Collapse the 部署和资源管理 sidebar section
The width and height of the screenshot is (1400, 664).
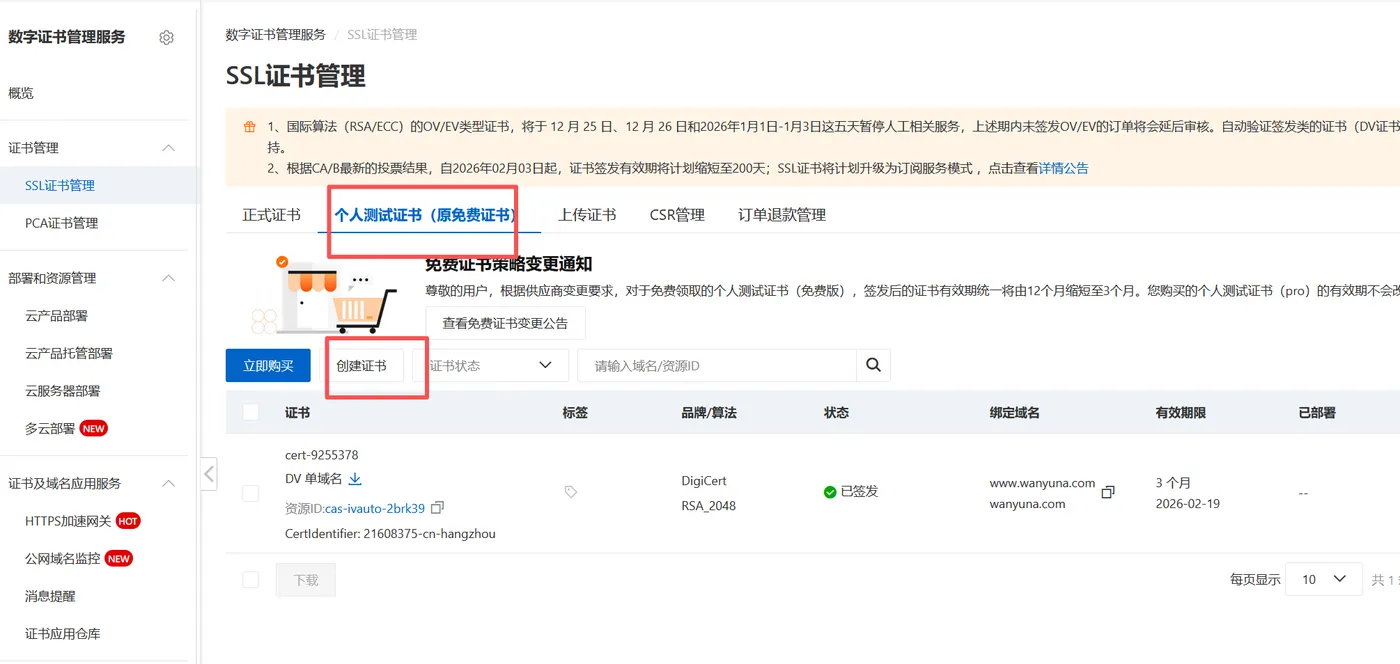point(168,278)
